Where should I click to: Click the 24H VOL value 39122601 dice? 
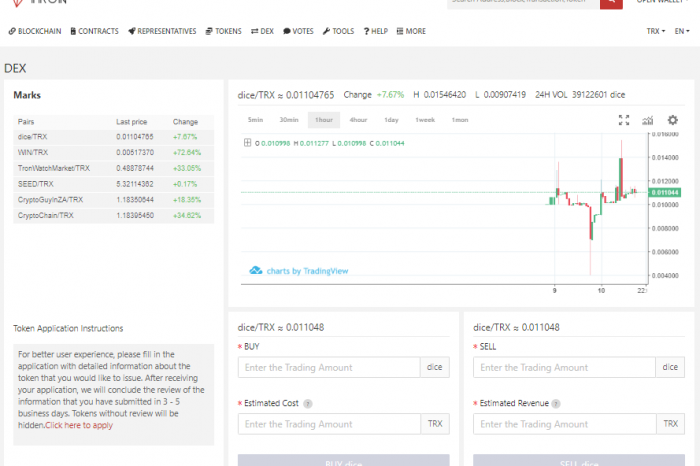point(598,95)
